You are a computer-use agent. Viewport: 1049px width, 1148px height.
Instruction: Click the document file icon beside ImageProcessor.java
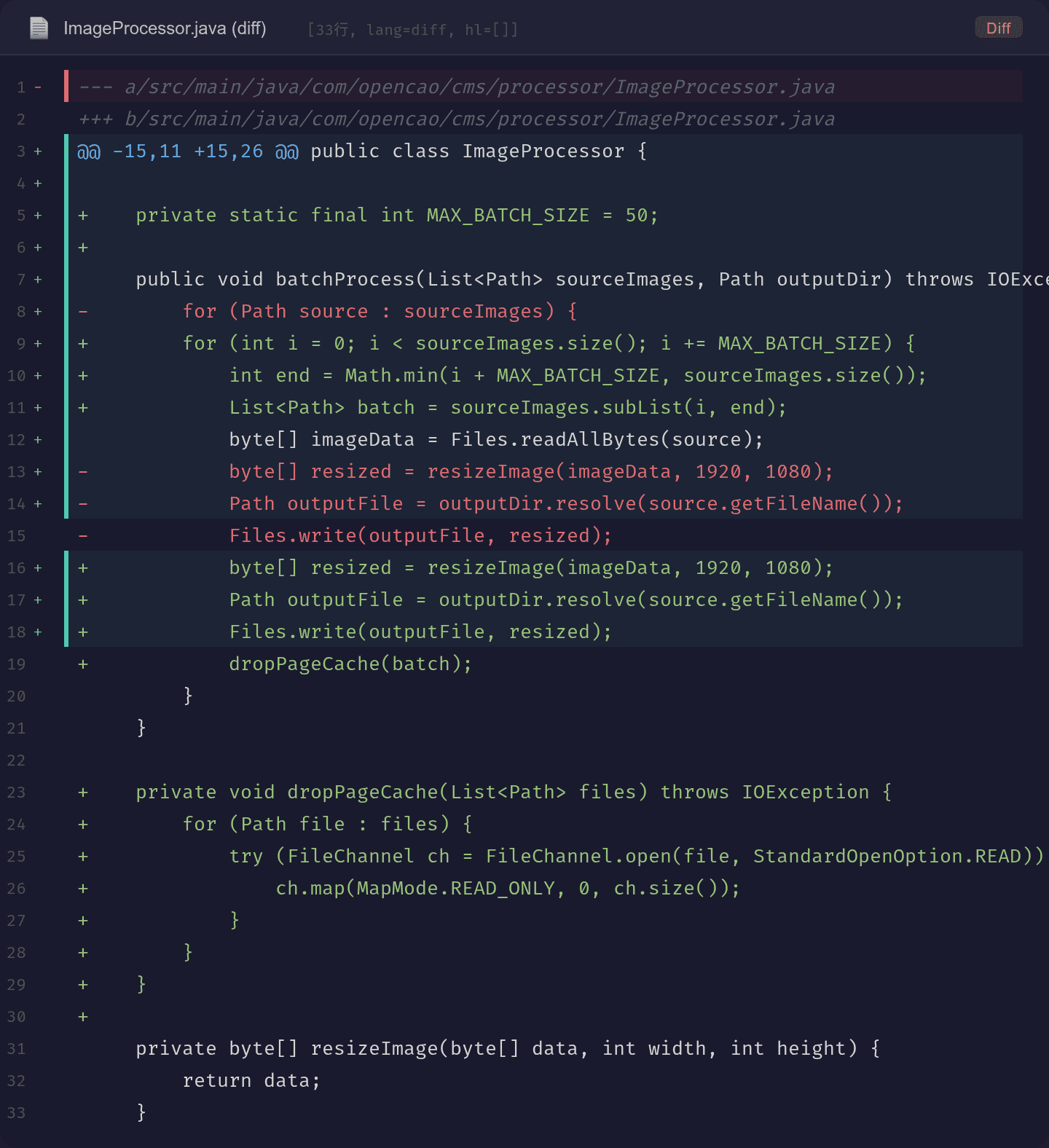point(39,28)
